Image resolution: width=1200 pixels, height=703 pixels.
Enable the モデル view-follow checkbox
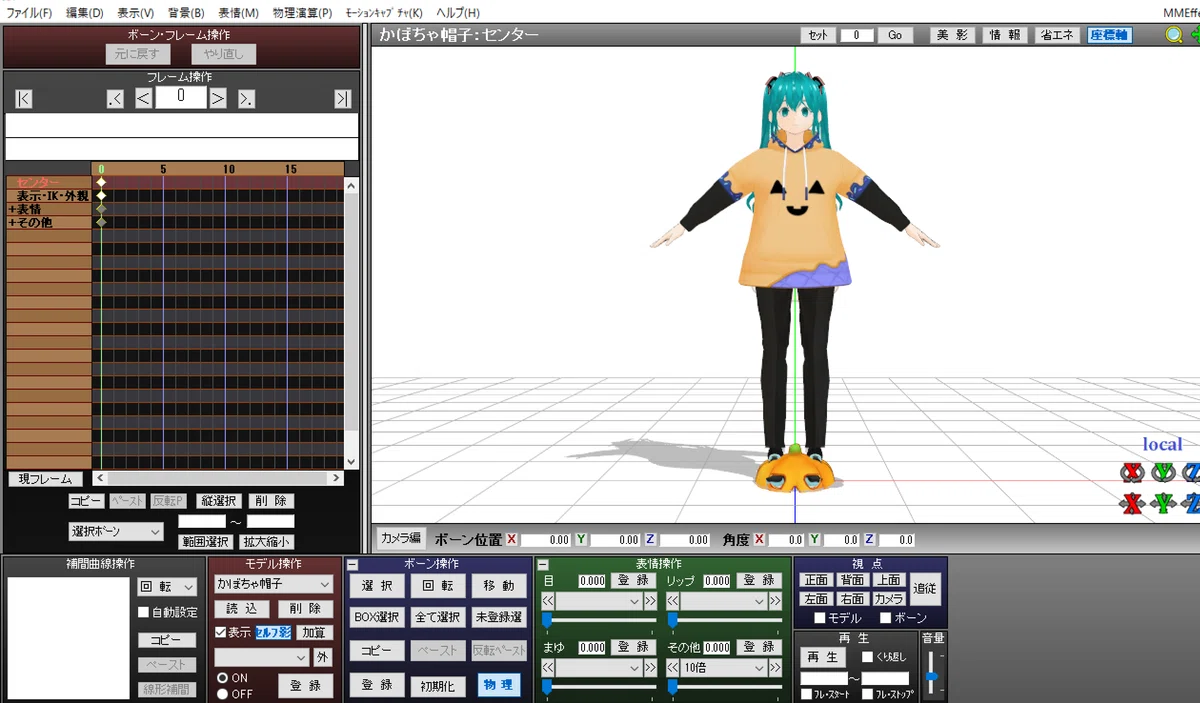pos(820,618)
